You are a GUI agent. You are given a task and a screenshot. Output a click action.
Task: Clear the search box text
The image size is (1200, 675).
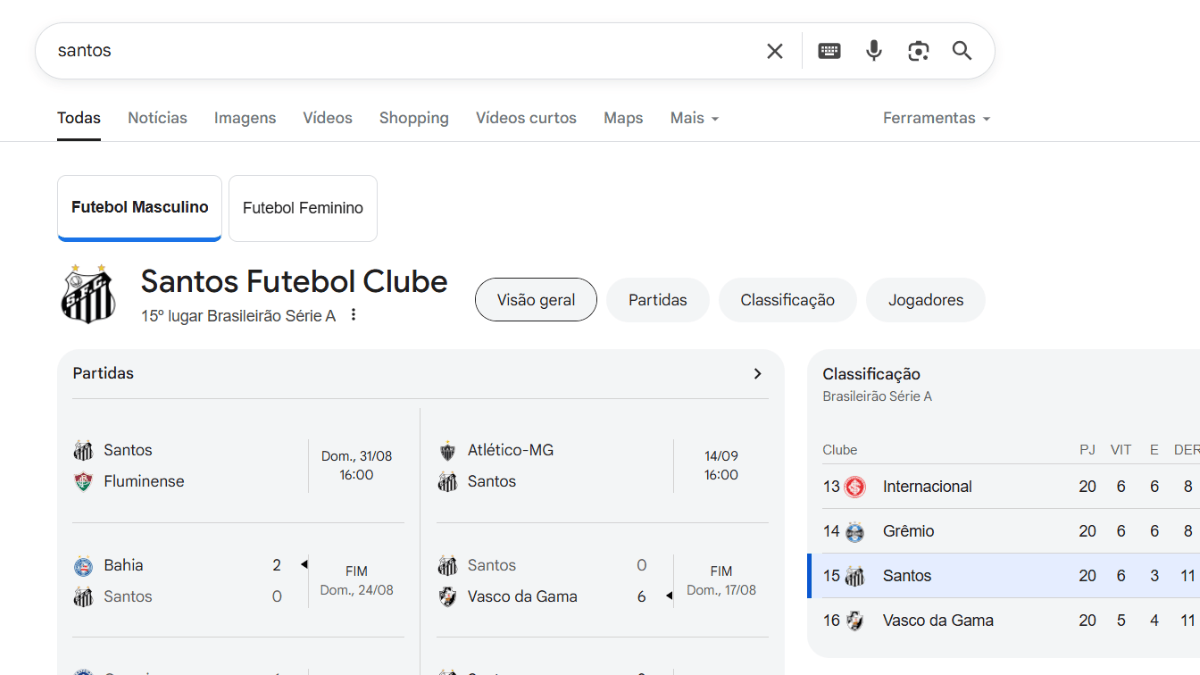[775, 51]
